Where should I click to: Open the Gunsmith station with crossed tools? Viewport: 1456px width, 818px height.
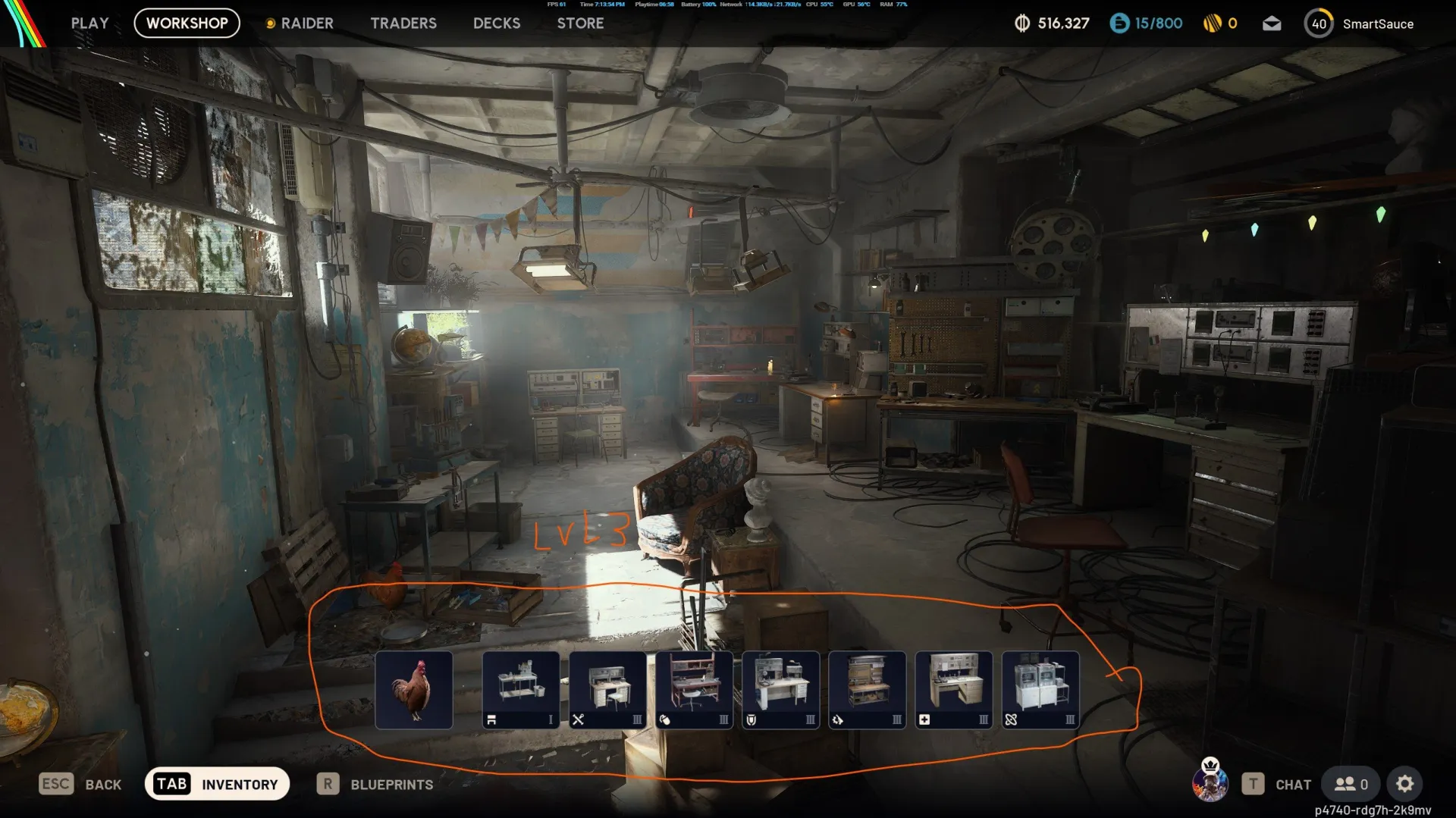pyautogui.click(x=607, y=690)
